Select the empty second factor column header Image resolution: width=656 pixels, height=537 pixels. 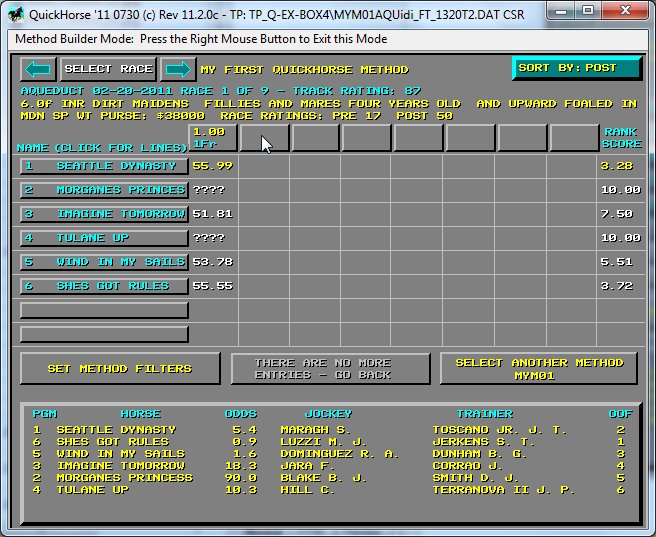click(x=264, y=138)
